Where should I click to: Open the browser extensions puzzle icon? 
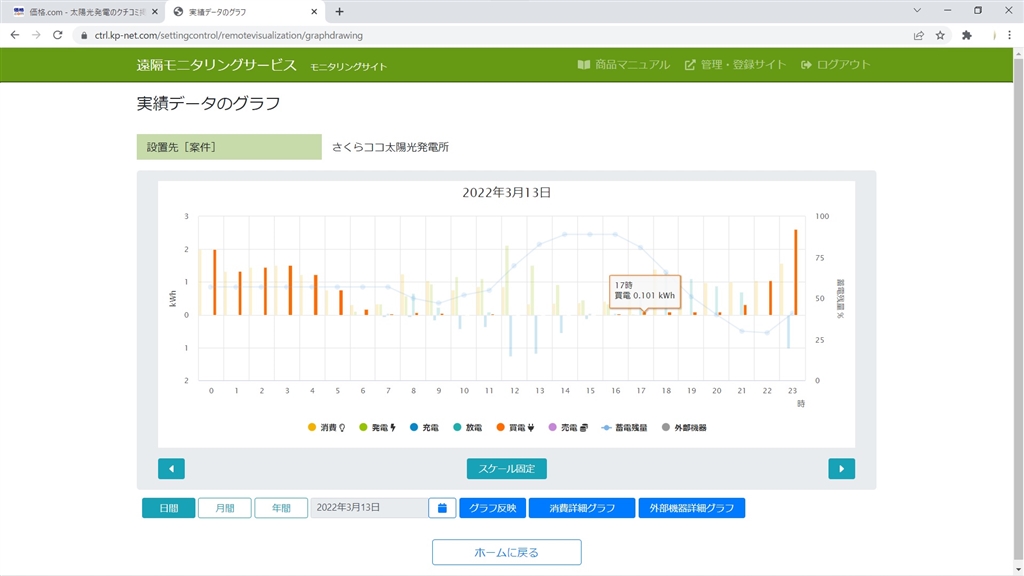[x=967, y=35]
